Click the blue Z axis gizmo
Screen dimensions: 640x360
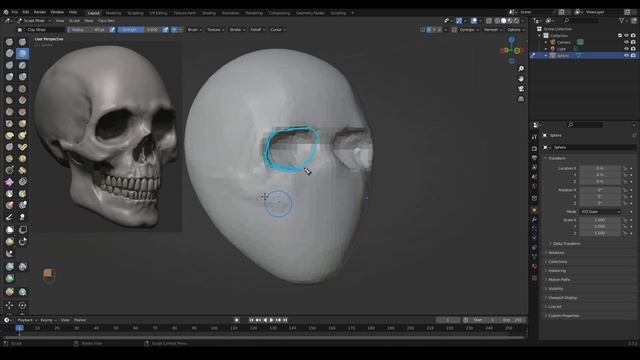pos(511,40)
